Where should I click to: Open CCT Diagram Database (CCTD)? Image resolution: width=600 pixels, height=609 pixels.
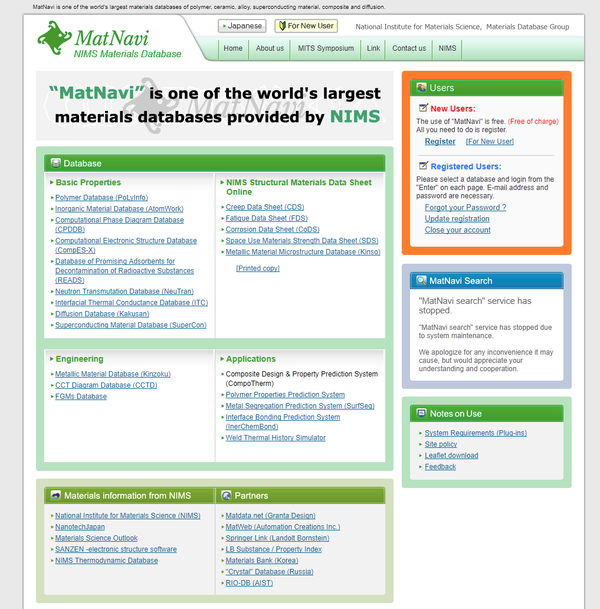tap(106, 385)
